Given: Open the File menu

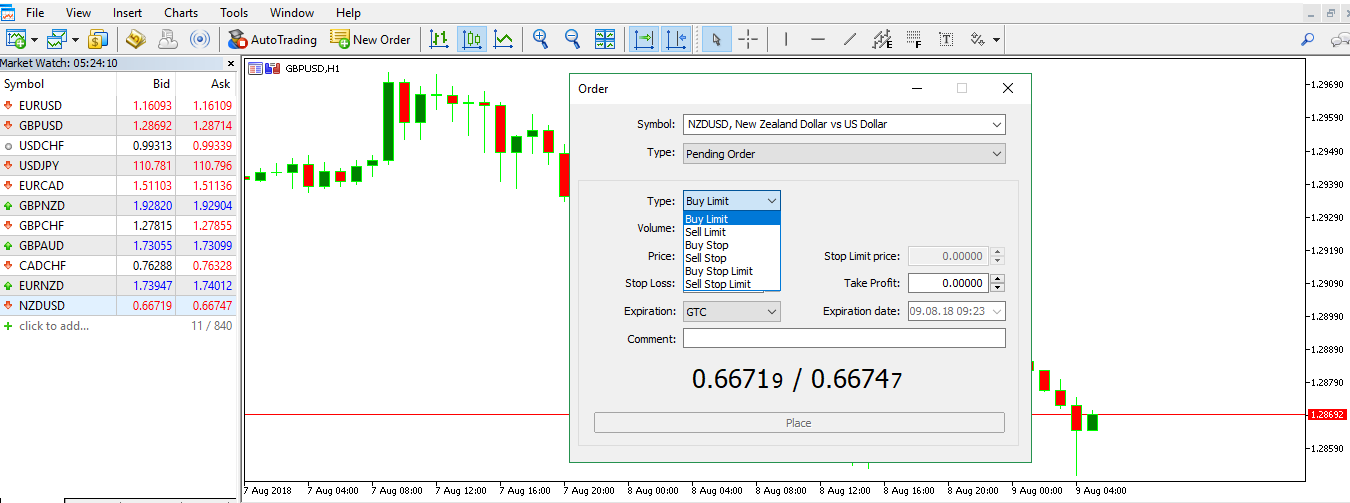Looking at the screenshot, I should click(x=35, y=13).
